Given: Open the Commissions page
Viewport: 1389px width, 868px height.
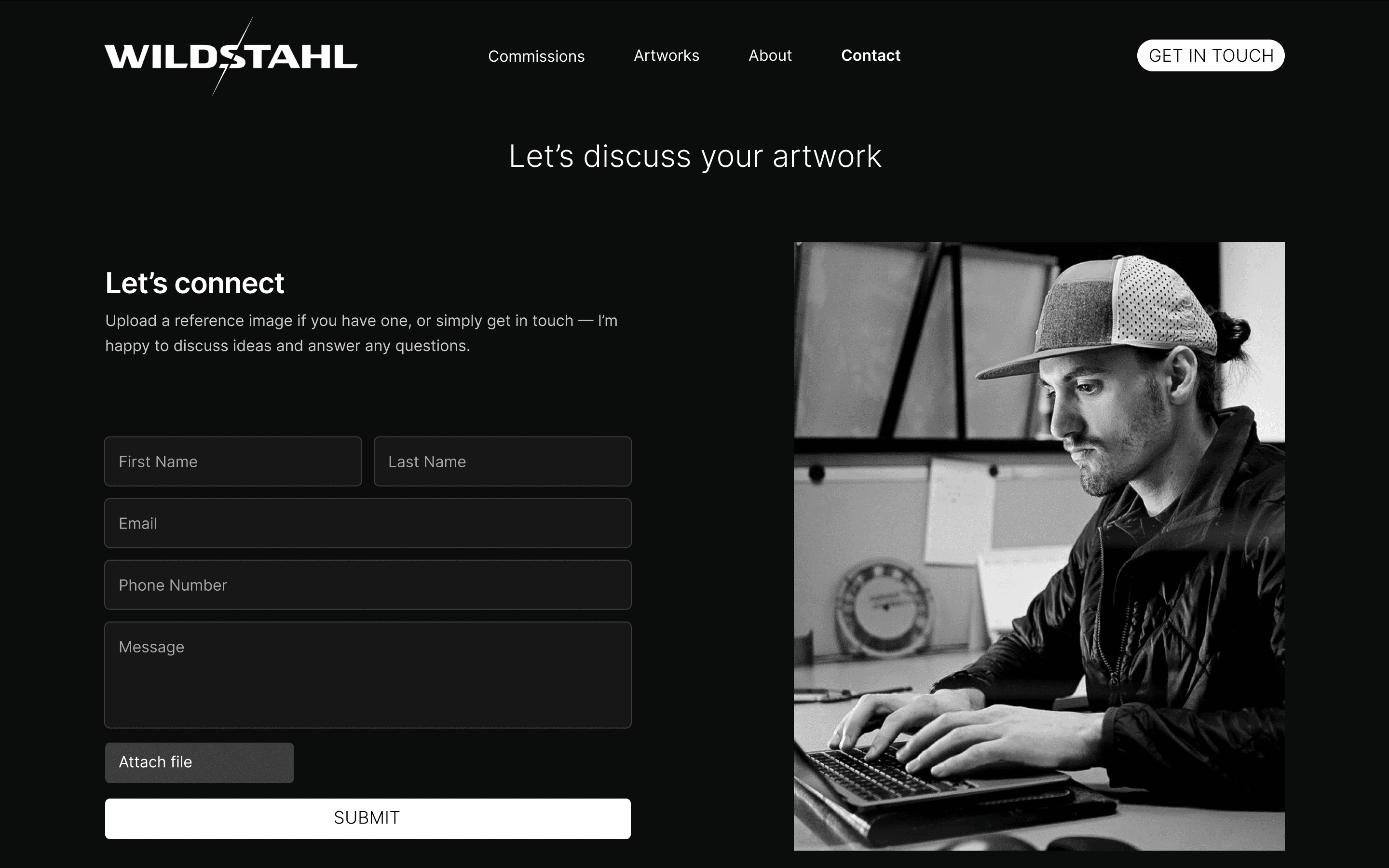Looking at the screenshot, I should 536,56.
